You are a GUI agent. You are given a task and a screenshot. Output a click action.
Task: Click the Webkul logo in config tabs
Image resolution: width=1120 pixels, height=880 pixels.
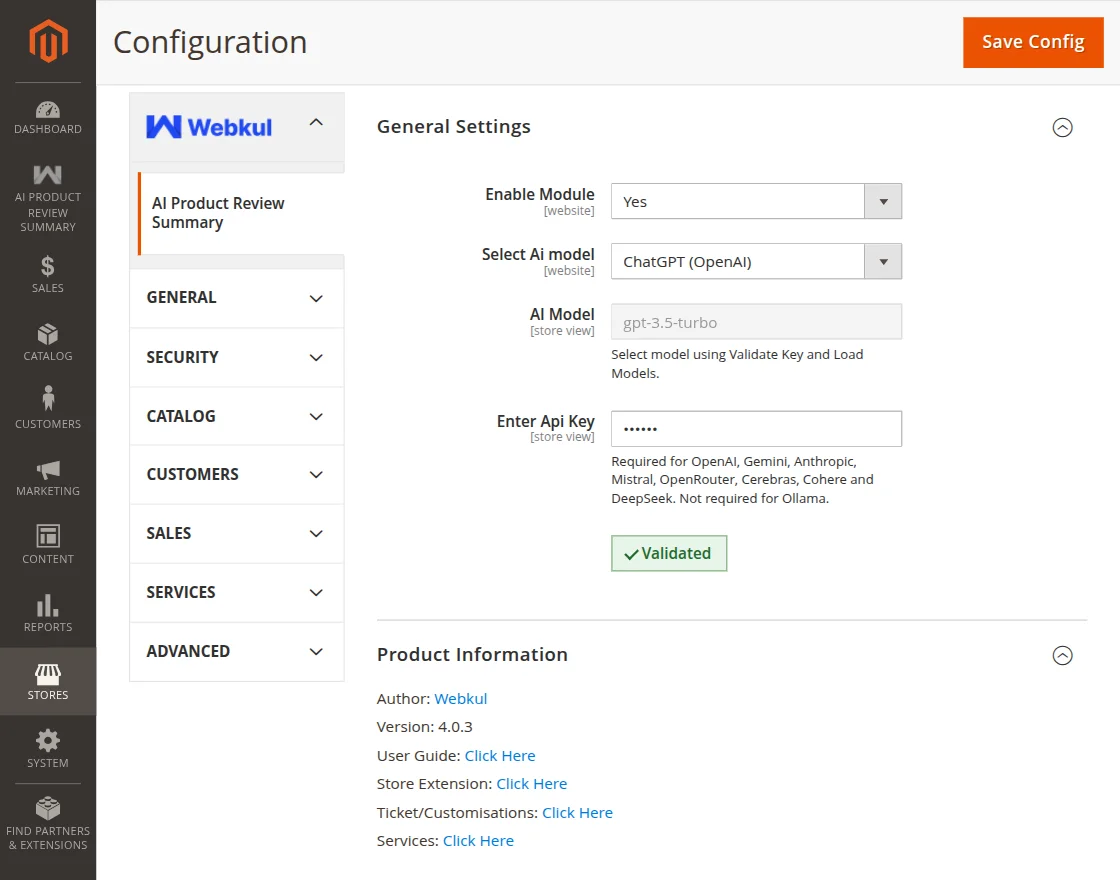(209, 126)
